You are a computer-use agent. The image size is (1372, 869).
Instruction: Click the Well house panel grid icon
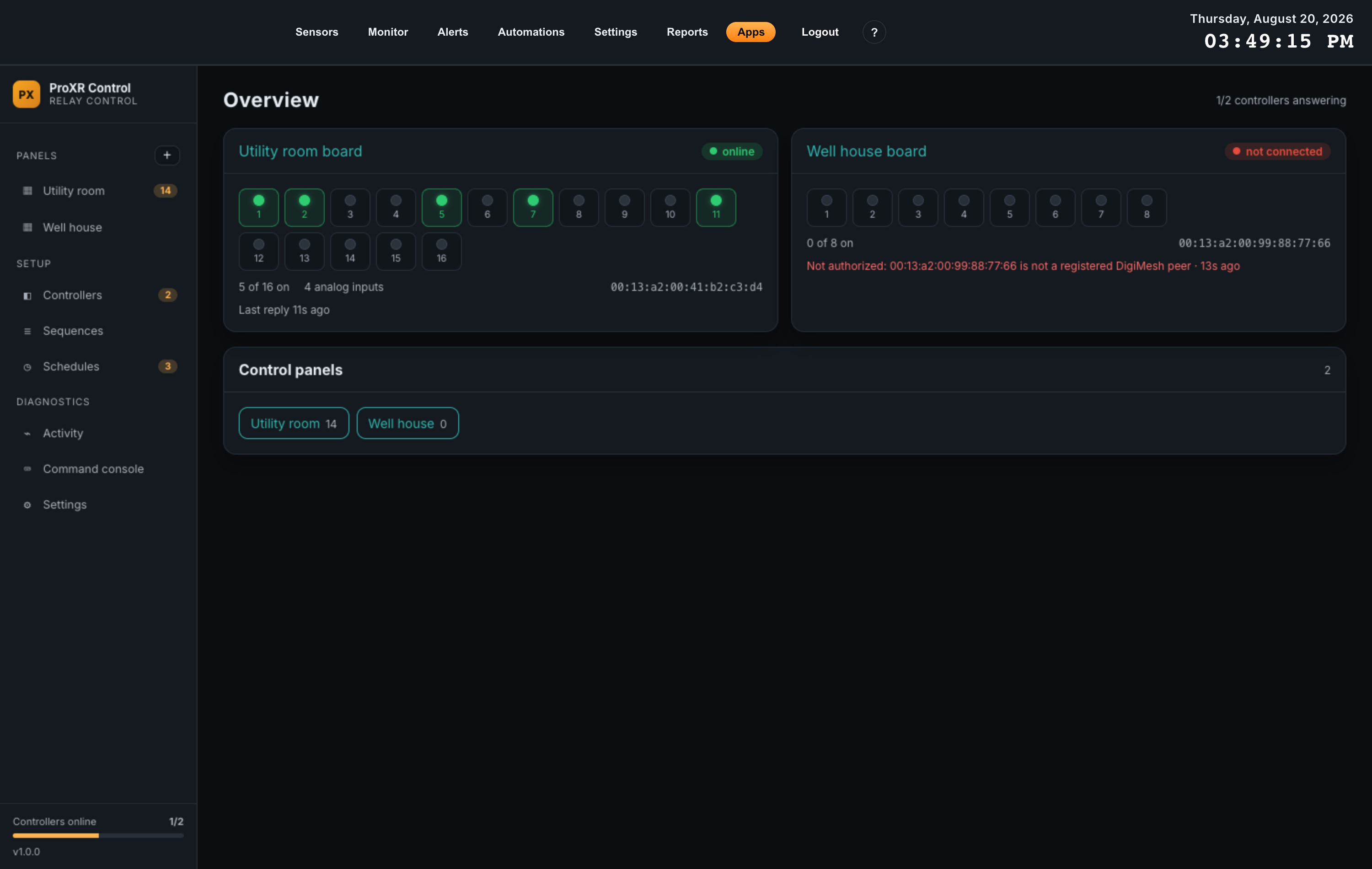tap(27, 227)
